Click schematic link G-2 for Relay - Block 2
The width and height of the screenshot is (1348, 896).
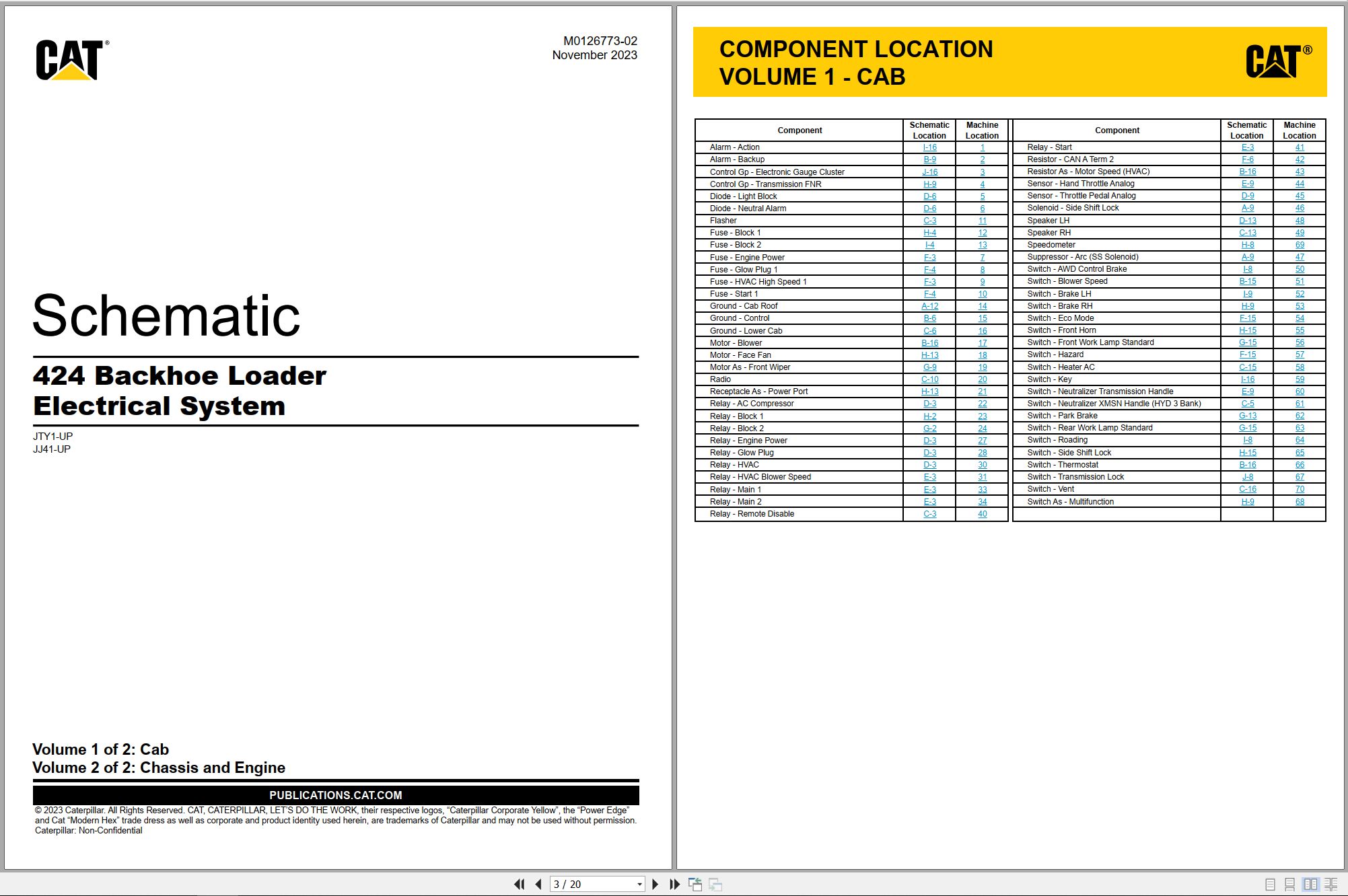pyautogui.click(x=929, y=428)
